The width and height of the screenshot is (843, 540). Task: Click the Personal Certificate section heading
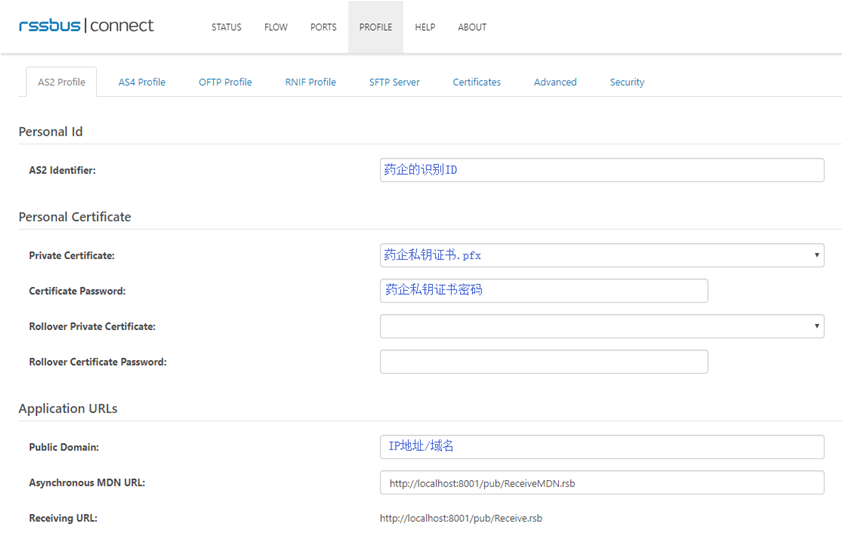[x=75, y=217]
